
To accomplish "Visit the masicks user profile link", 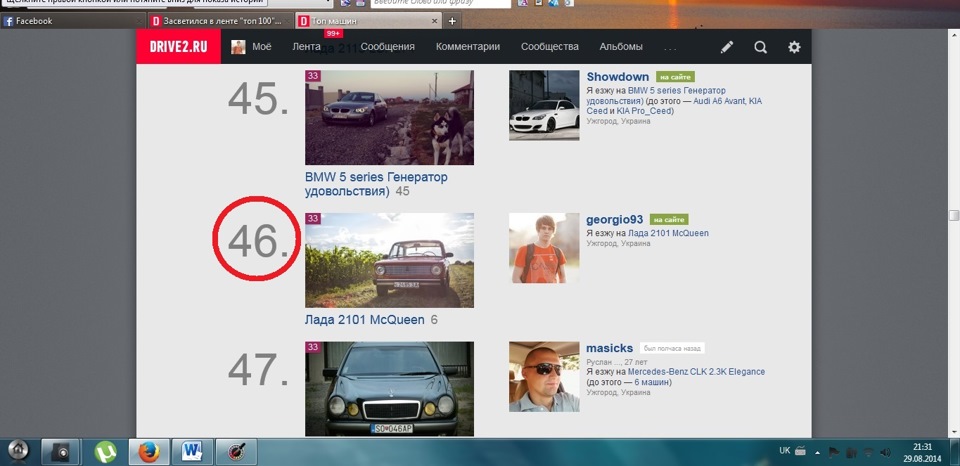I will click(x=610, y=348).
